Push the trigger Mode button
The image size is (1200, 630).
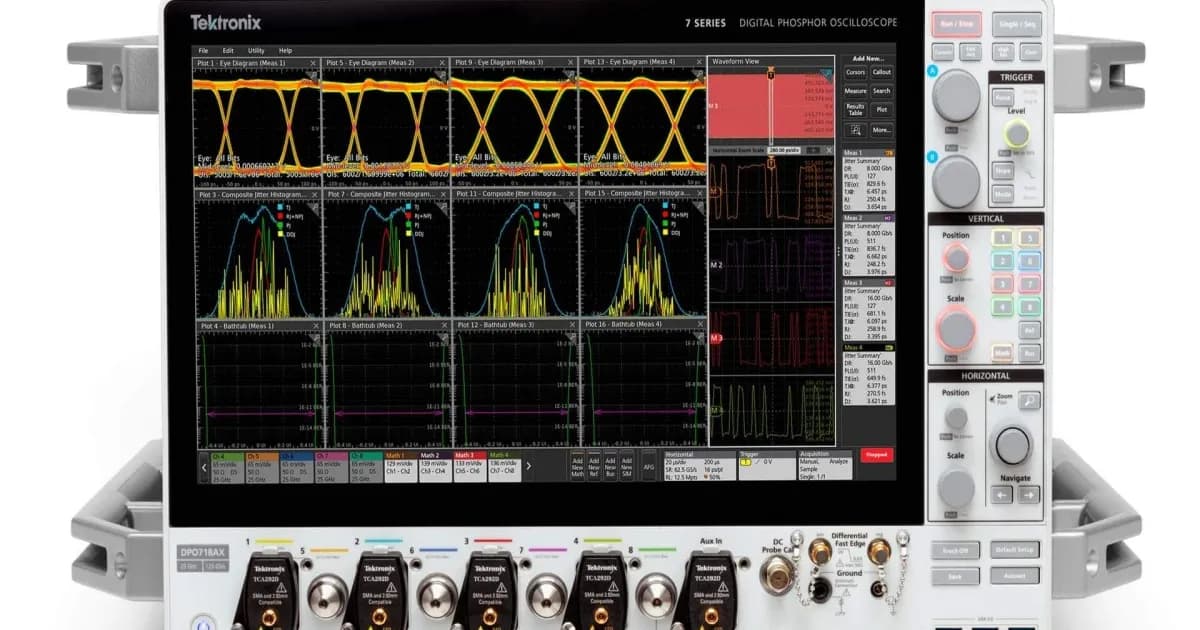click(1002, 193)
